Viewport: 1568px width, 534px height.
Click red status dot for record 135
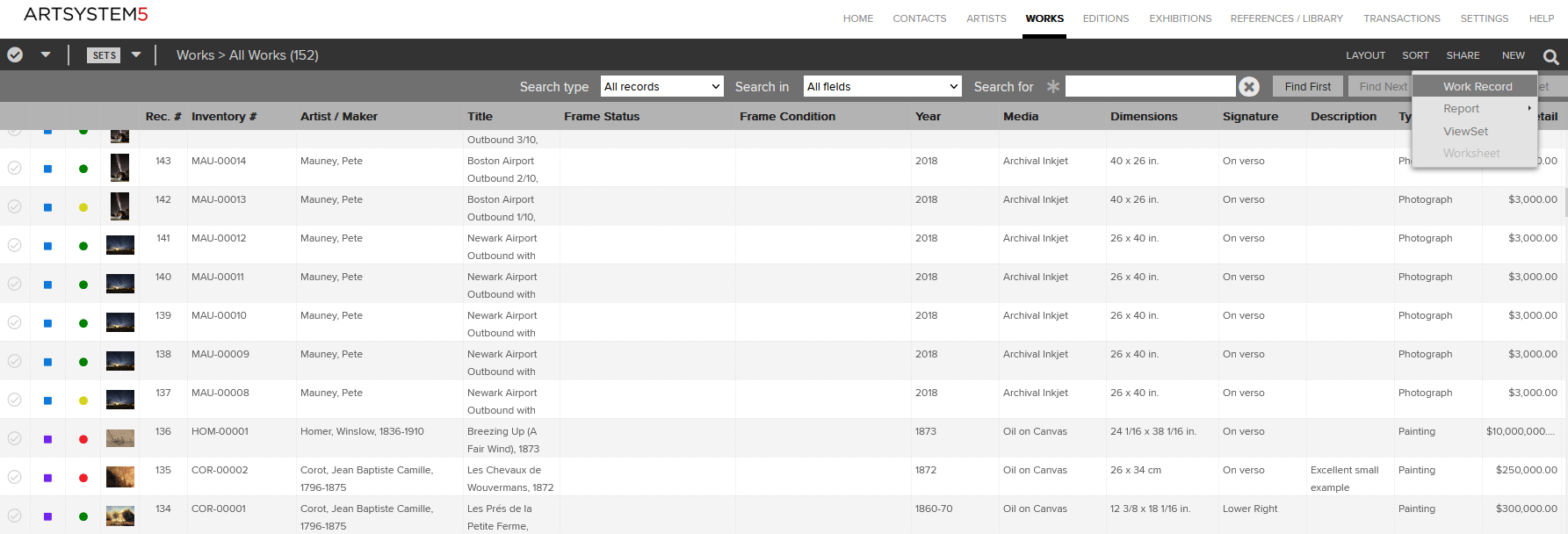[83, 478]
